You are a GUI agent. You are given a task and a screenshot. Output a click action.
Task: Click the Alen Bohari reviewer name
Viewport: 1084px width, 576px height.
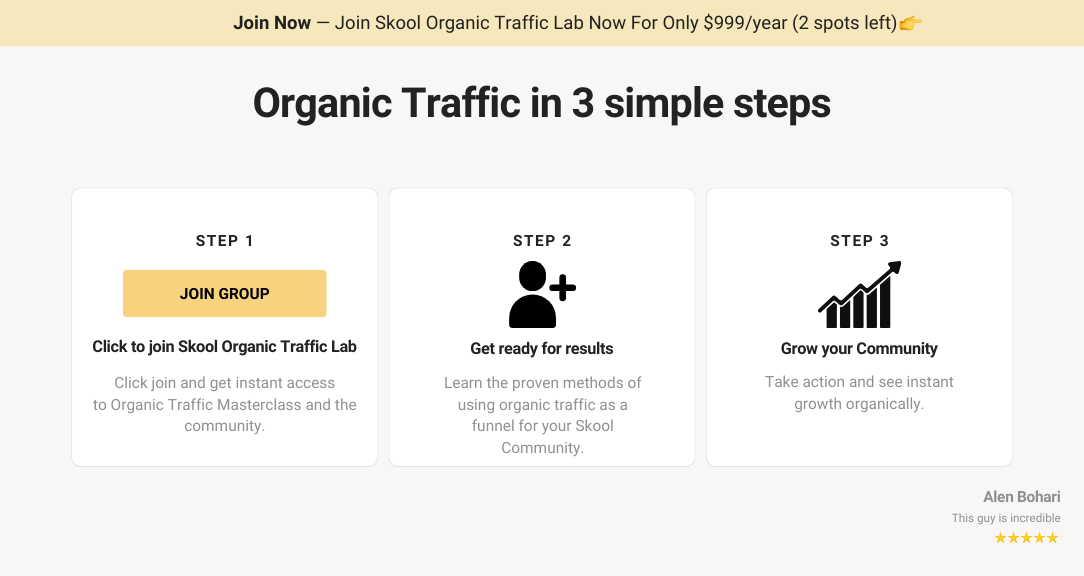click(1022, 496)
